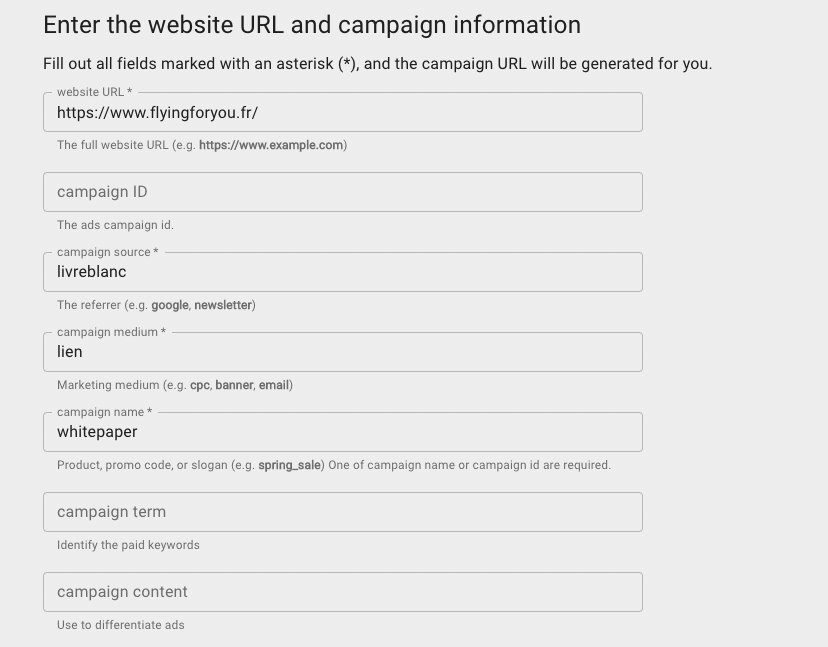Click the bold 'email' medium example
The width and height of the screenshot is (828, 647).
click(274, 385)
